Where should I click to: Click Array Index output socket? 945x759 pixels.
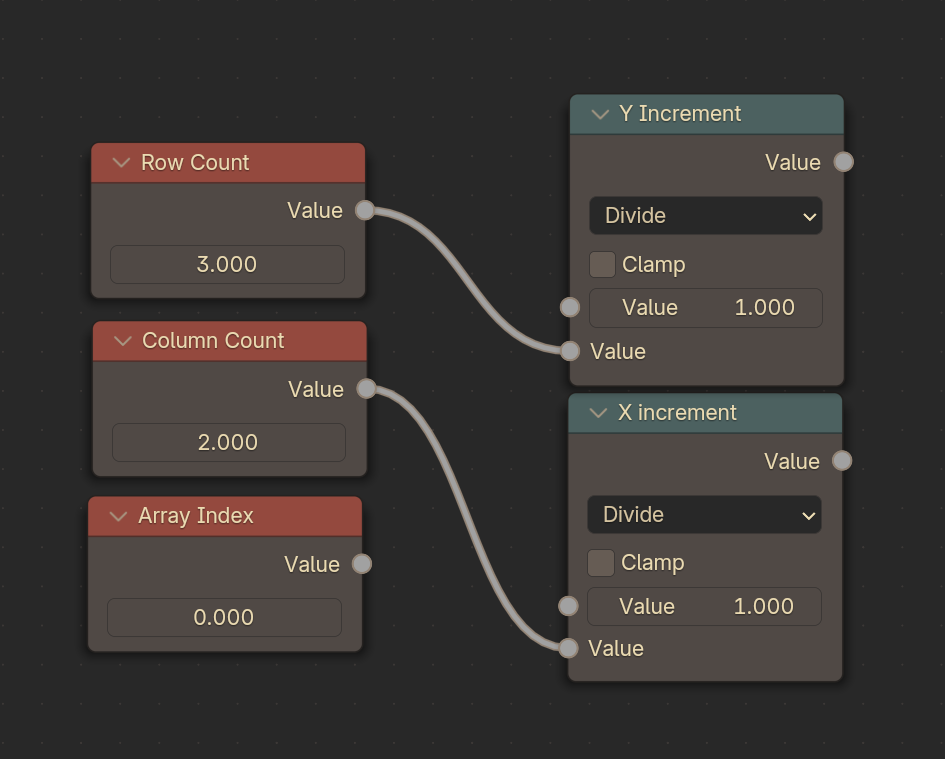coord(362,564)
